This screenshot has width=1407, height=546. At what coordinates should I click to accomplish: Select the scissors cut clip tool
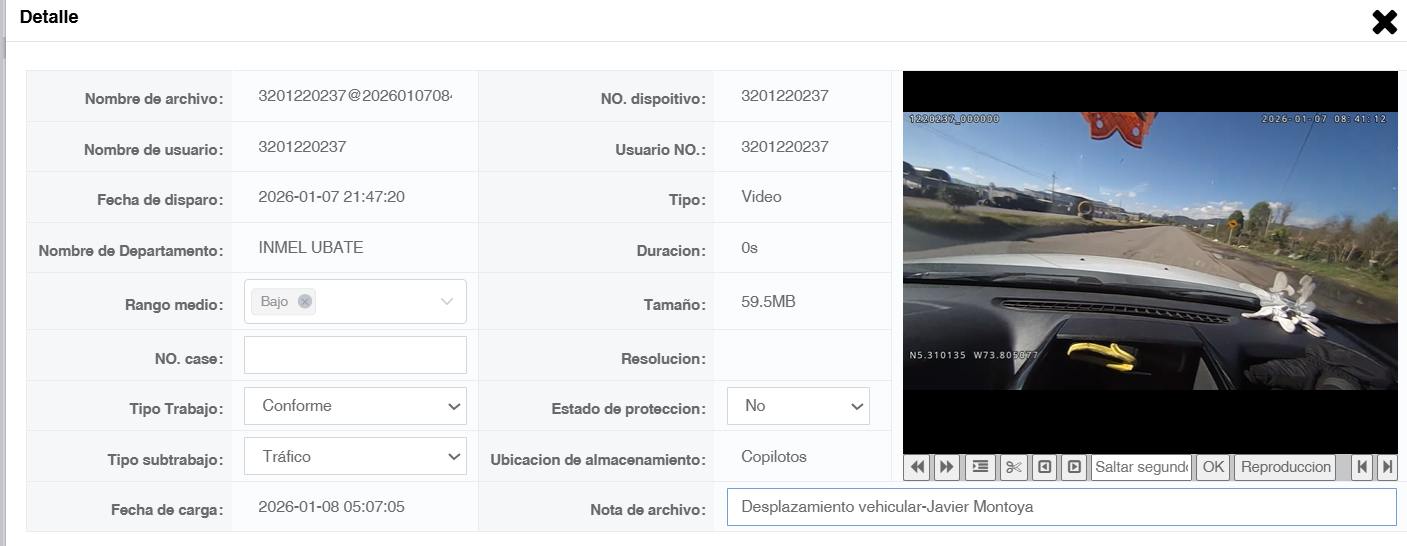(x=1014, y=467)
